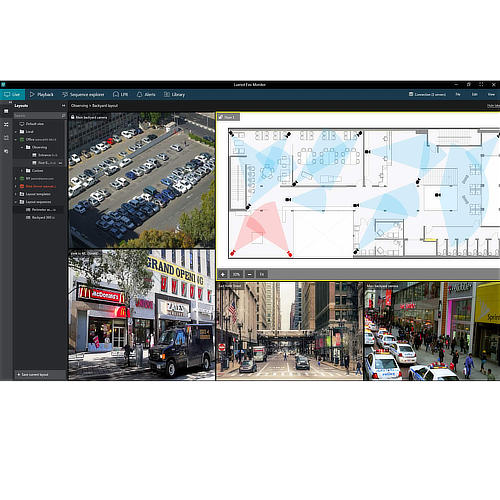Collapse the Observing folder arrow
The image size is (500, 500).
22,147
